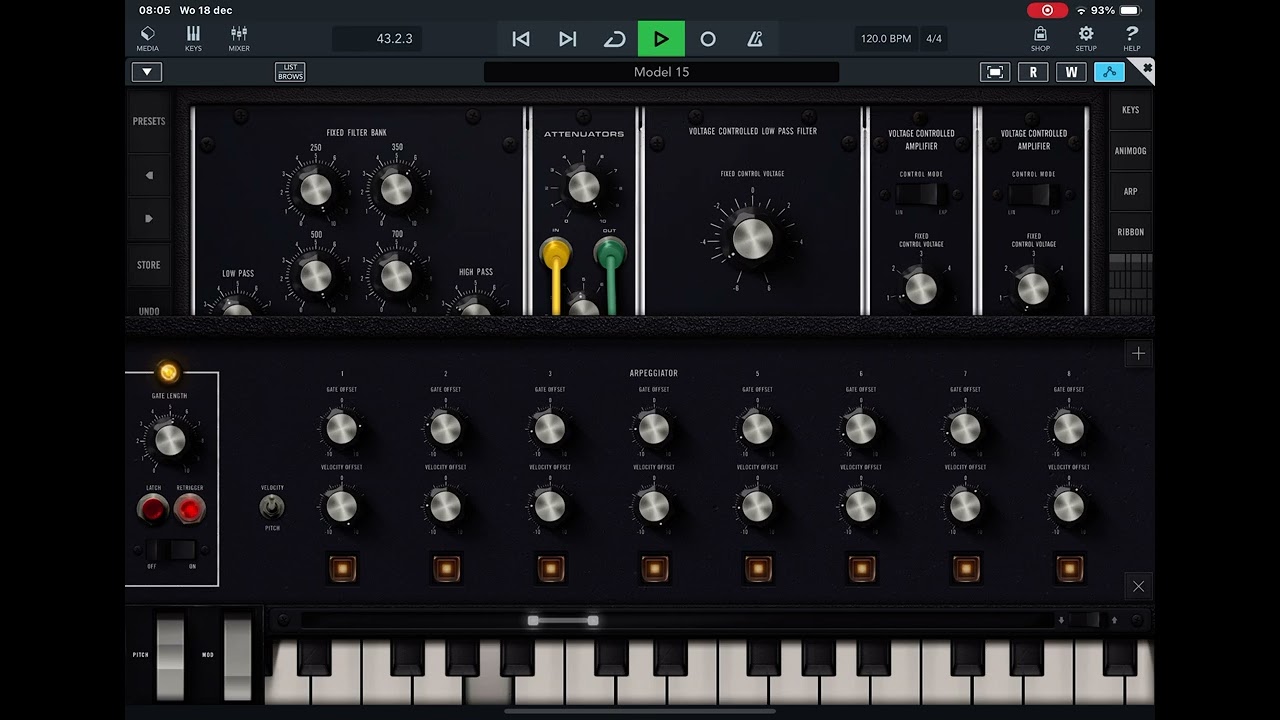1280x720 pixels.
Task: Switch to Keys tab on right sidebar
Action: 1130,110
